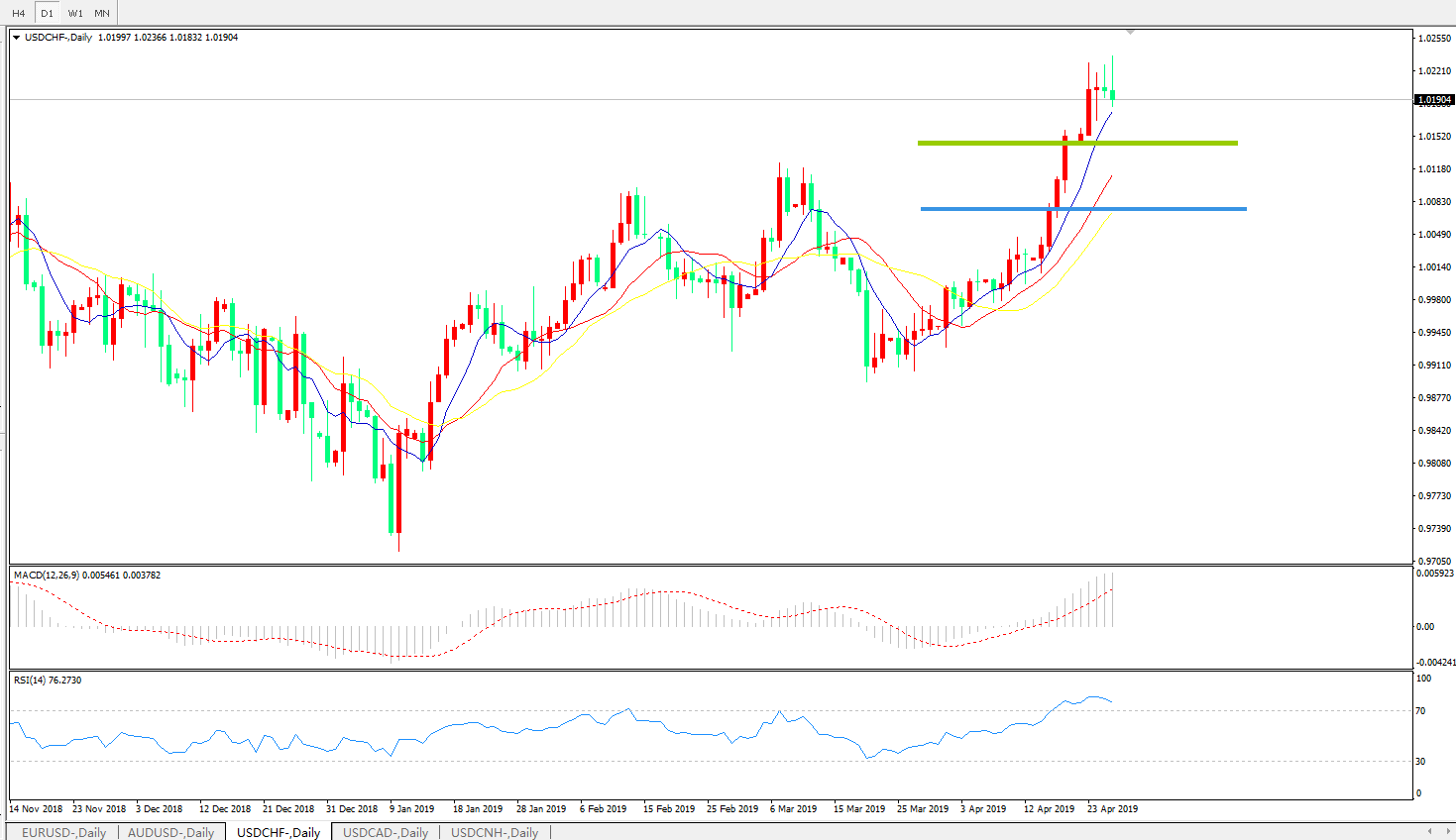Image resolution: width=1456 pixels, height=840 pixels.
Task: Select the USDCHF-,Daily chart tab
Action: [279, 832]
